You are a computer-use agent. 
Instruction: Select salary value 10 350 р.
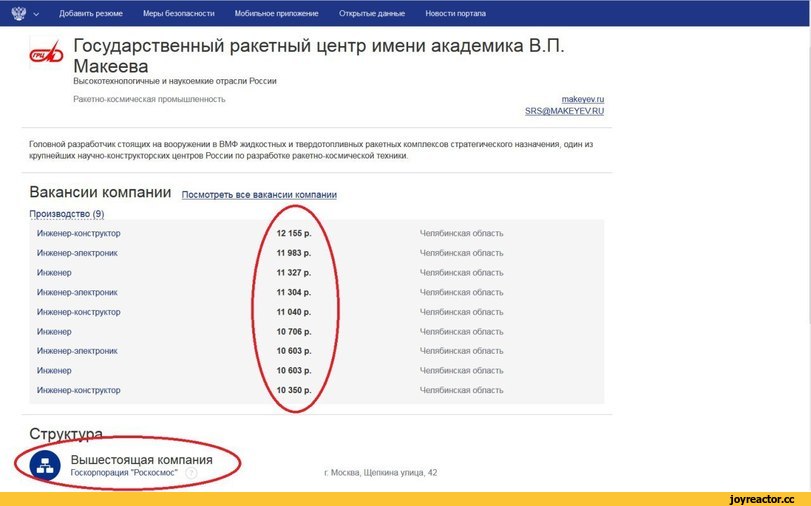click(294, 390)
